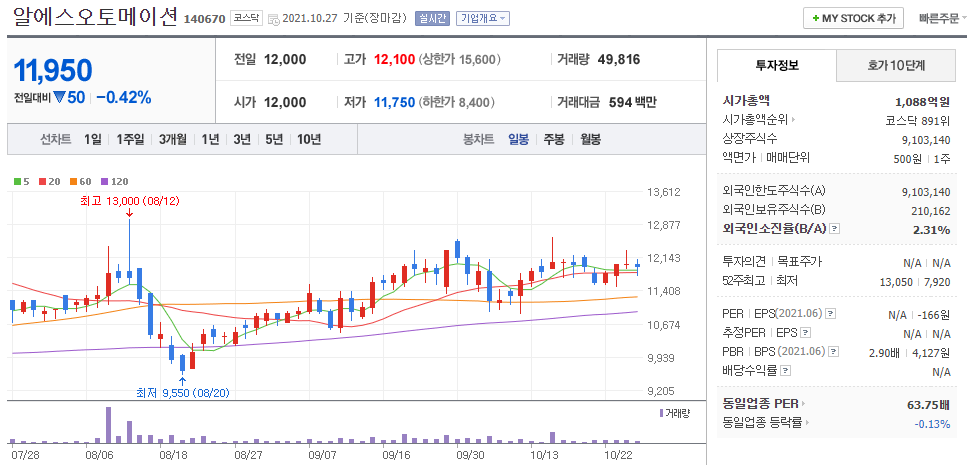Screen dimensions: 971x465
Task: Click the 거래대금 value 594 백만
Action: tap(632, 102)
